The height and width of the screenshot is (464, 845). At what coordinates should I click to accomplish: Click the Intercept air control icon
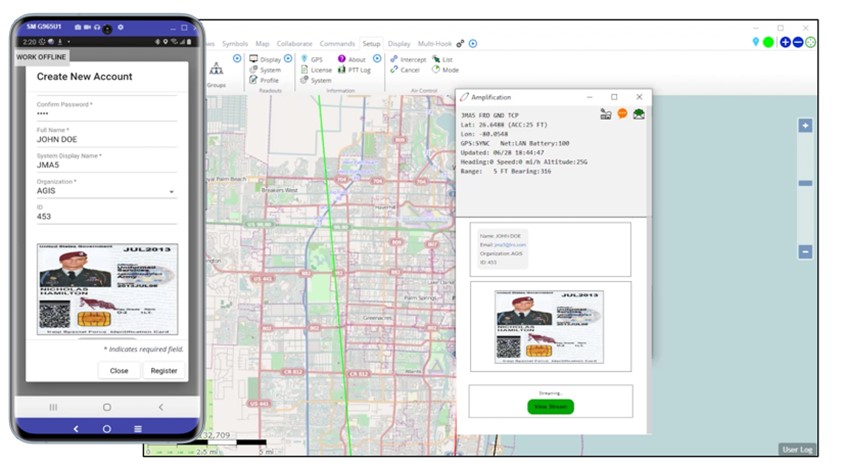(x=394, y=60)
